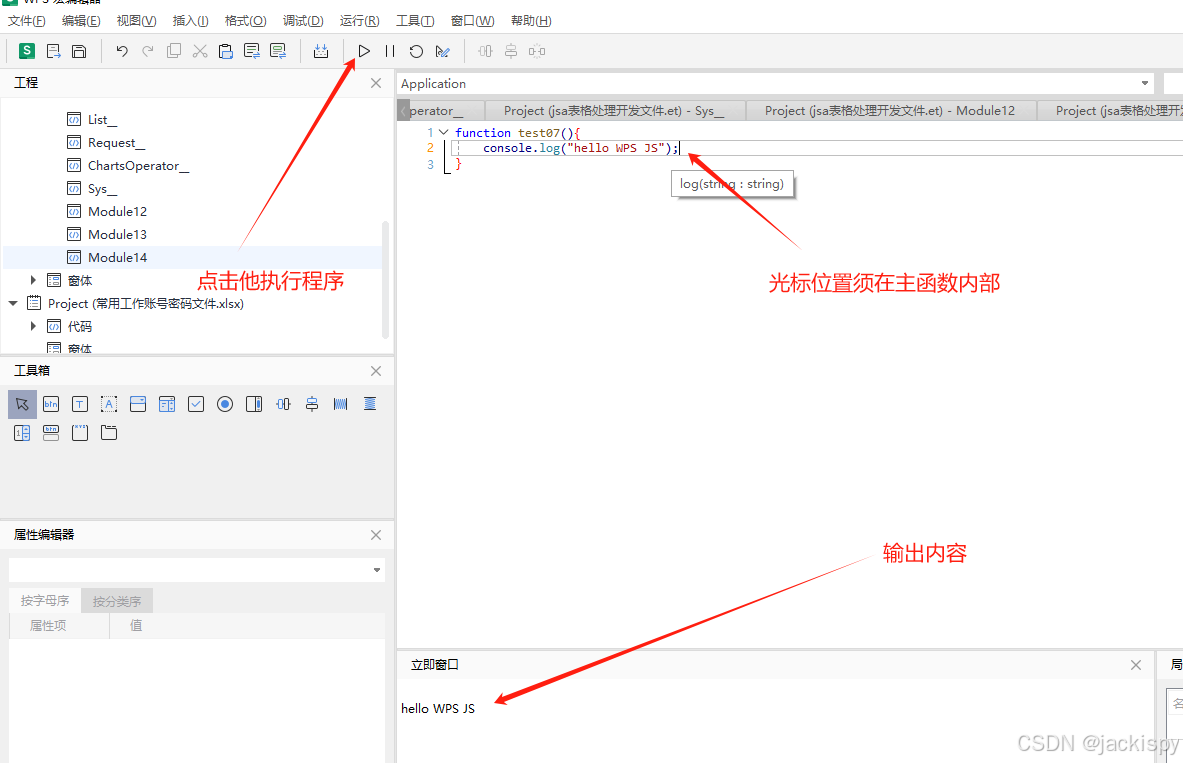Select the scrollbar control in toolbox

254,404
